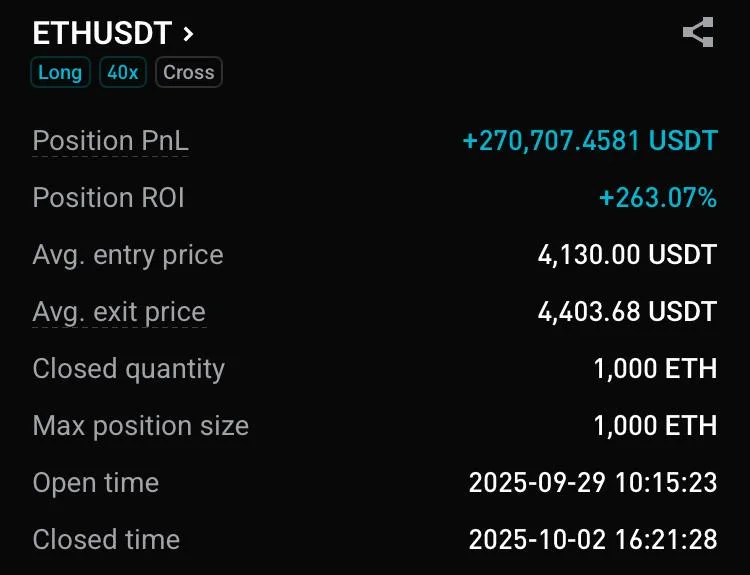This screenshot has width=750, height=575.
Task: Select the Closed time 2025-10-02 timestamp
Action: (x=593, y=540)
